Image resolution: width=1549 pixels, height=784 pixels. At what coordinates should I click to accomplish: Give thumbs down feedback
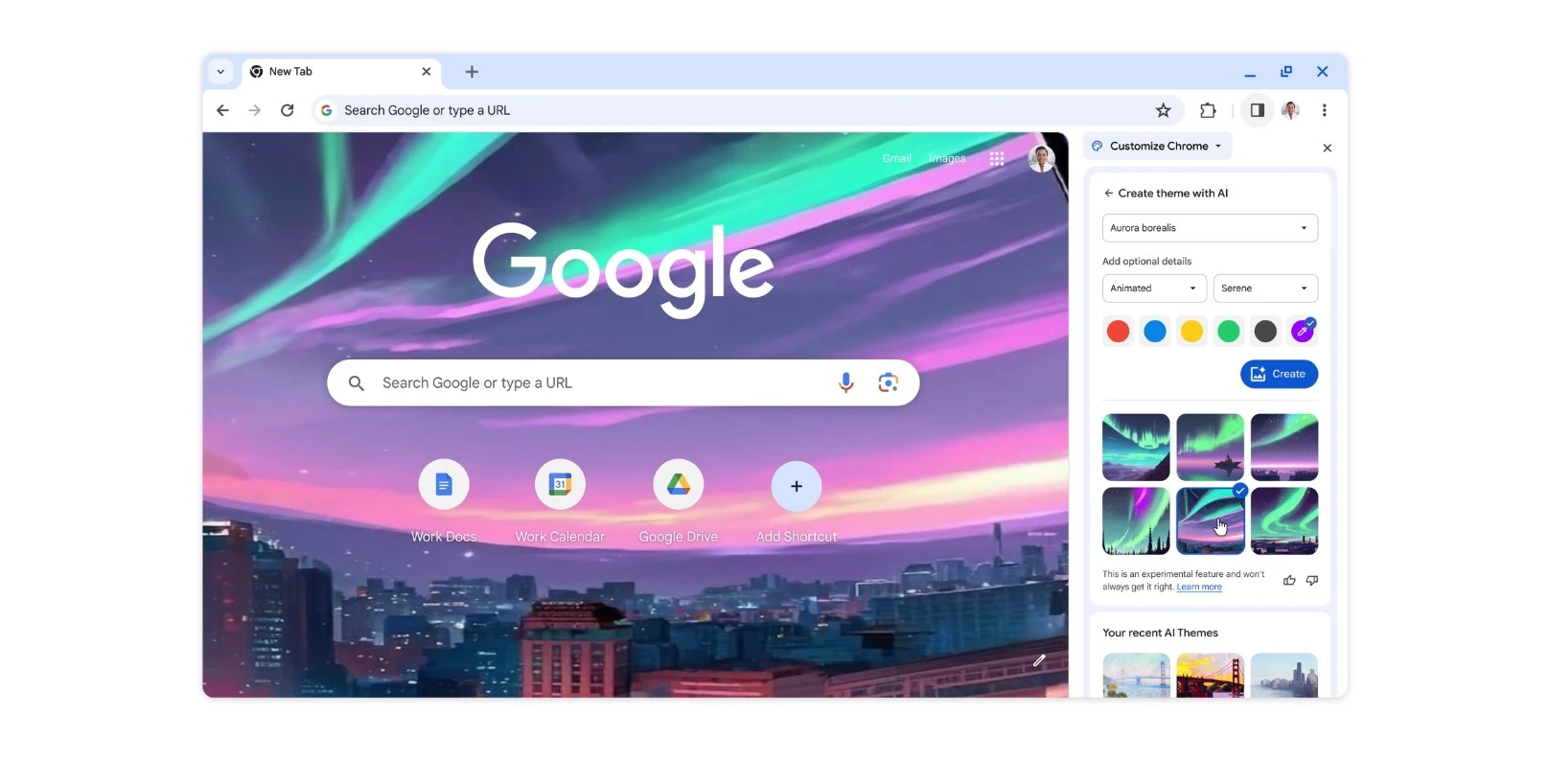coord(1312,581)
